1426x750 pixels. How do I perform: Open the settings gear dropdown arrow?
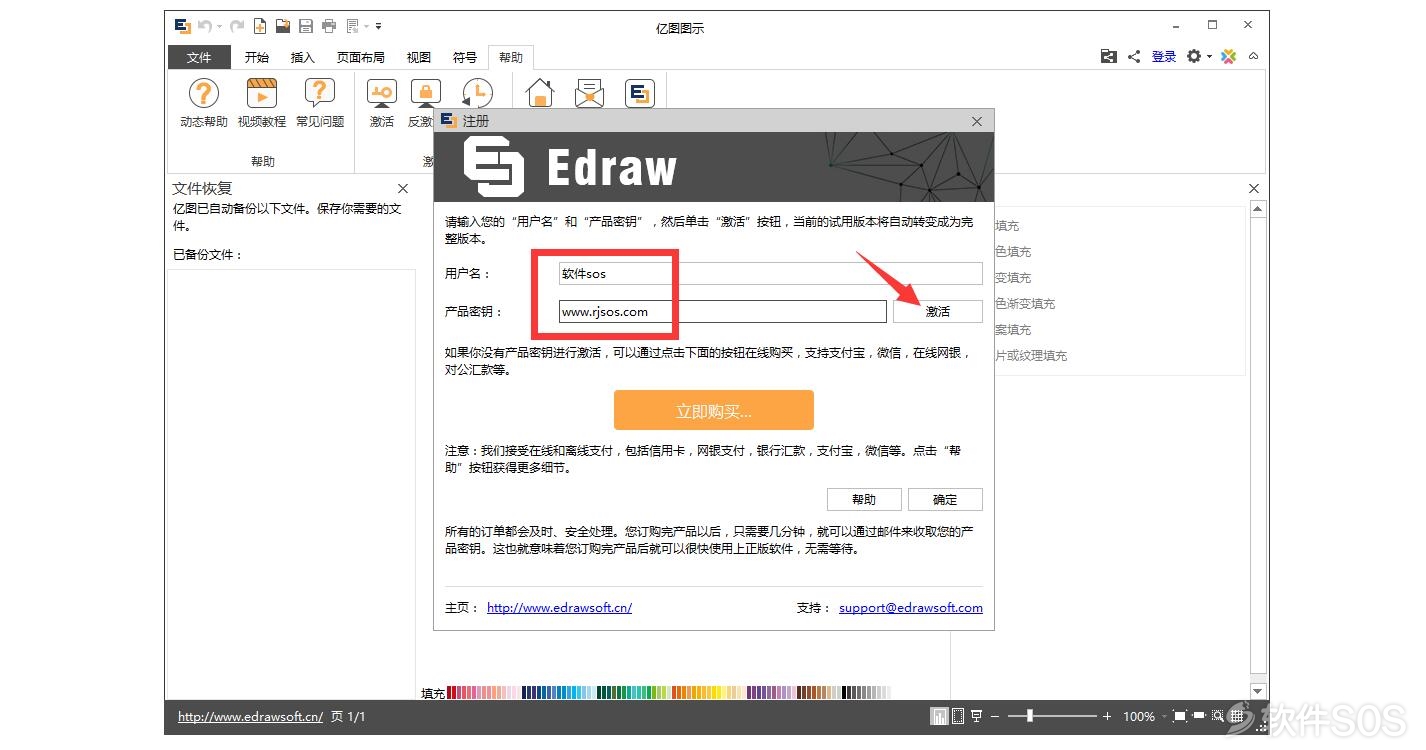click(1210, 57)
